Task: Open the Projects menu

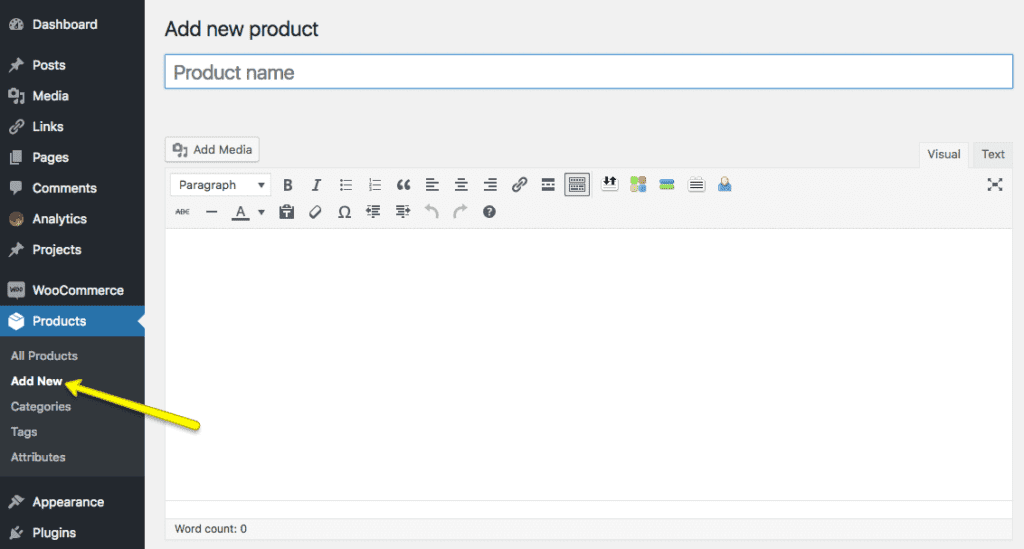Action: [x=72, y=249]
